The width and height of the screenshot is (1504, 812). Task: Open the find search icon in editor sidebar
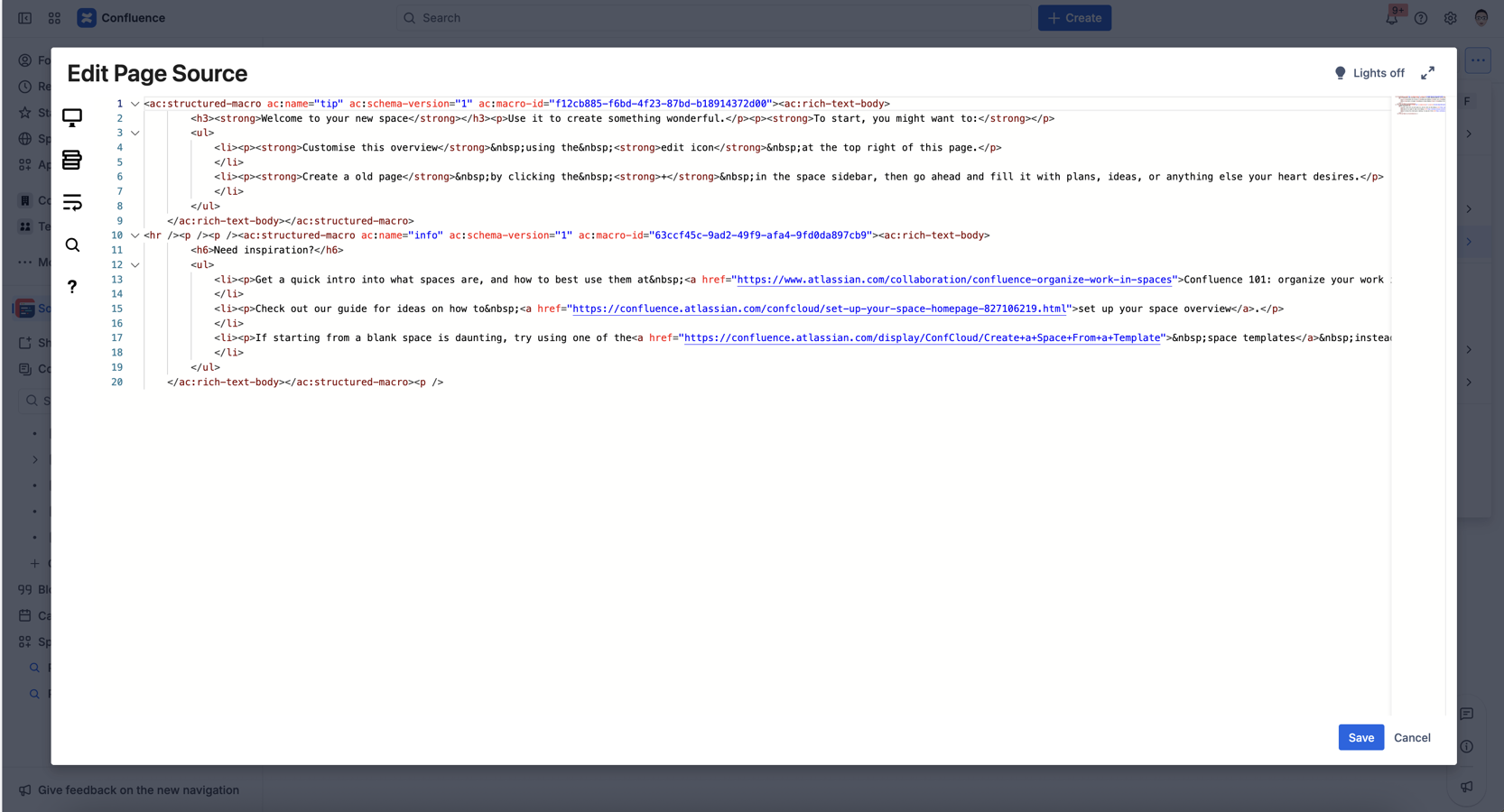(x=72, y=245)
